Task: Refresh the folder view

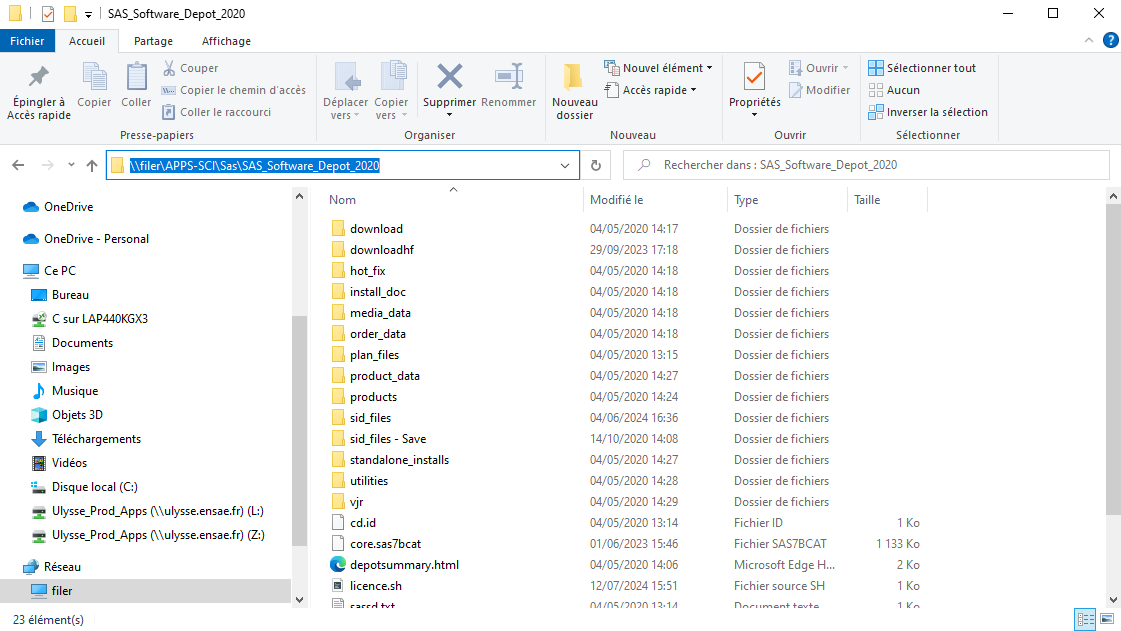Action: pos(596,165)
